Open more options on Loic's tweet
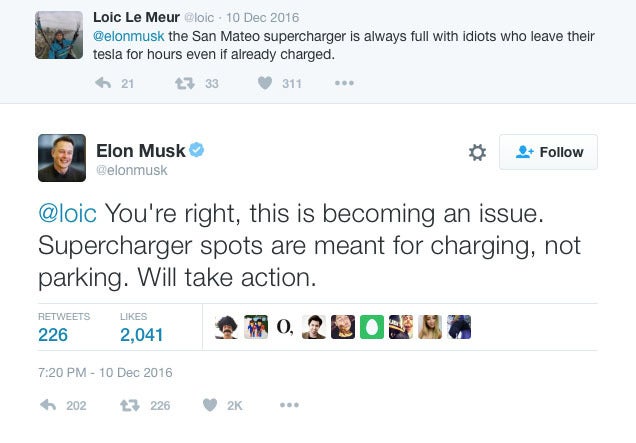The height and width of the screenshot is (443, 636). click(344, 83)
